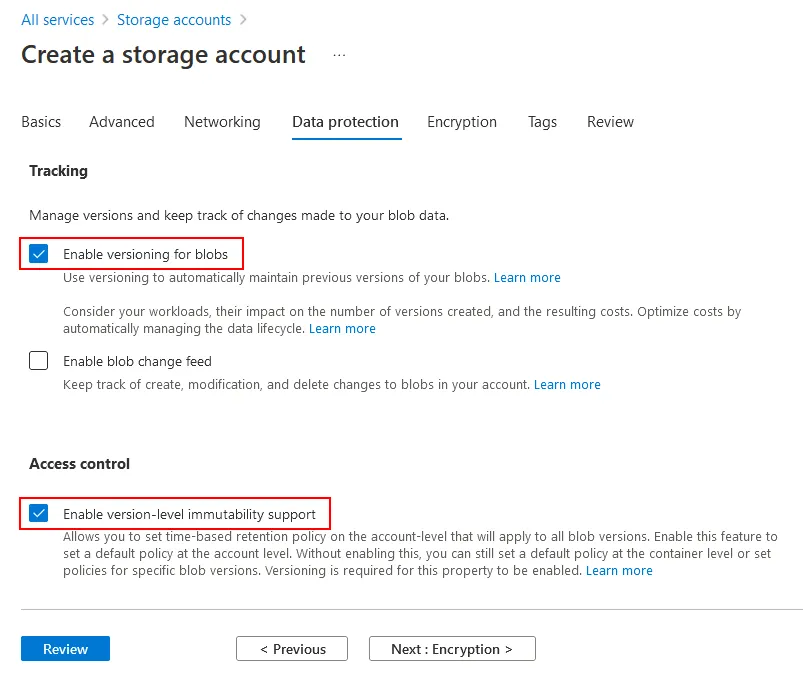Switch to the Basics tab
The height and width of the screenshot is (693, 803).
pyautogui.click(x=41, y=122)
